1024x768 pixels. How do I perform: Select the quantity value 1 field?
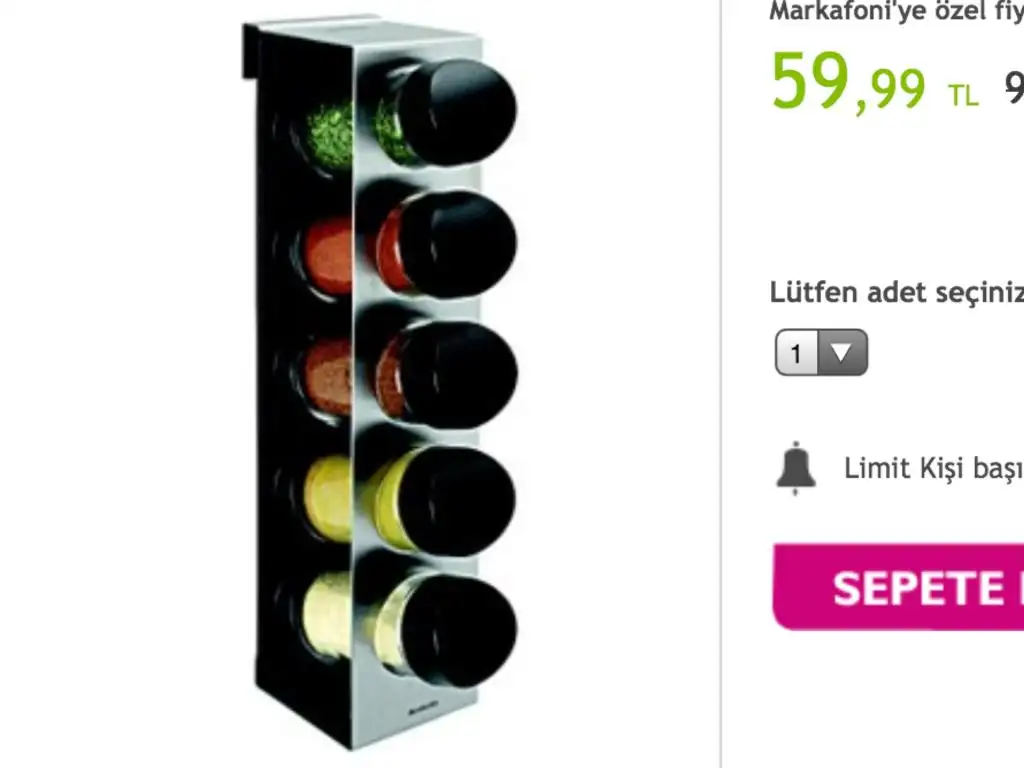coord(797,353)
